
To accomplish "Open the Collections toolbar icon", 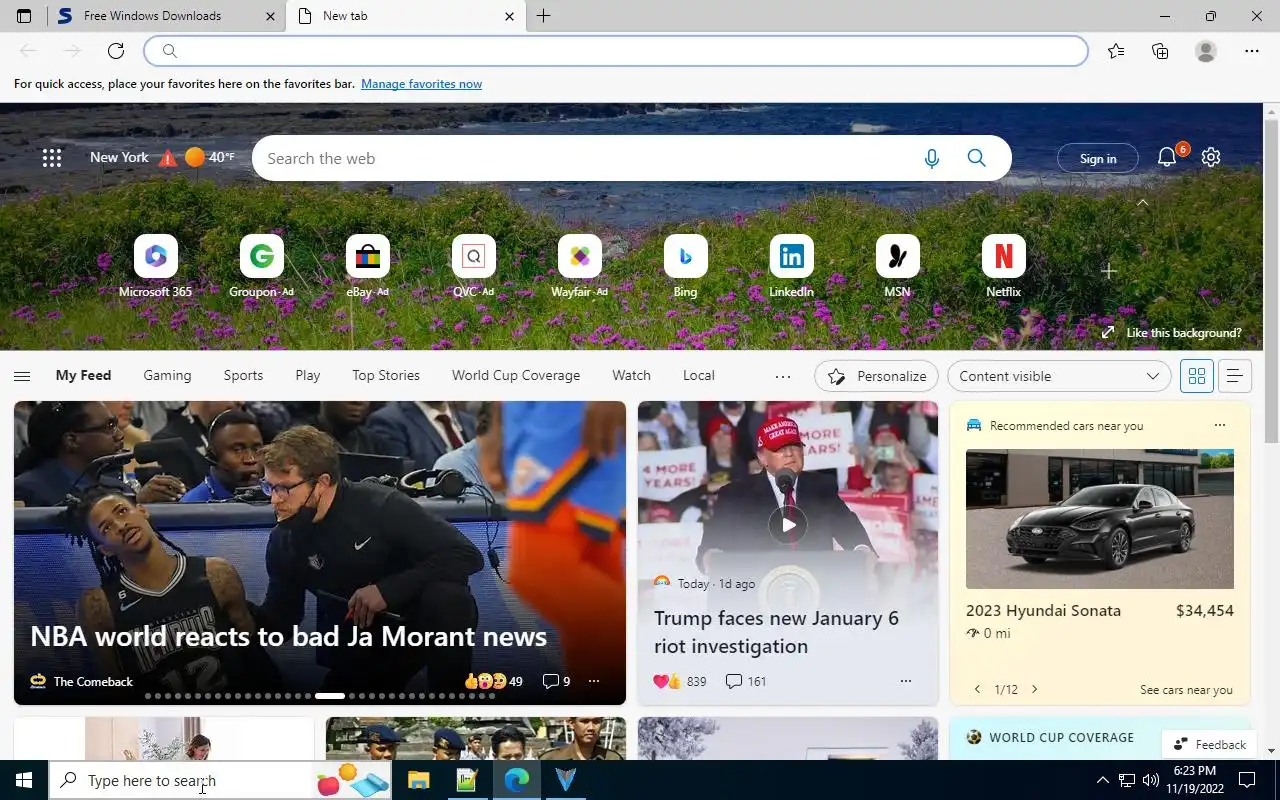I will 1160,51.
